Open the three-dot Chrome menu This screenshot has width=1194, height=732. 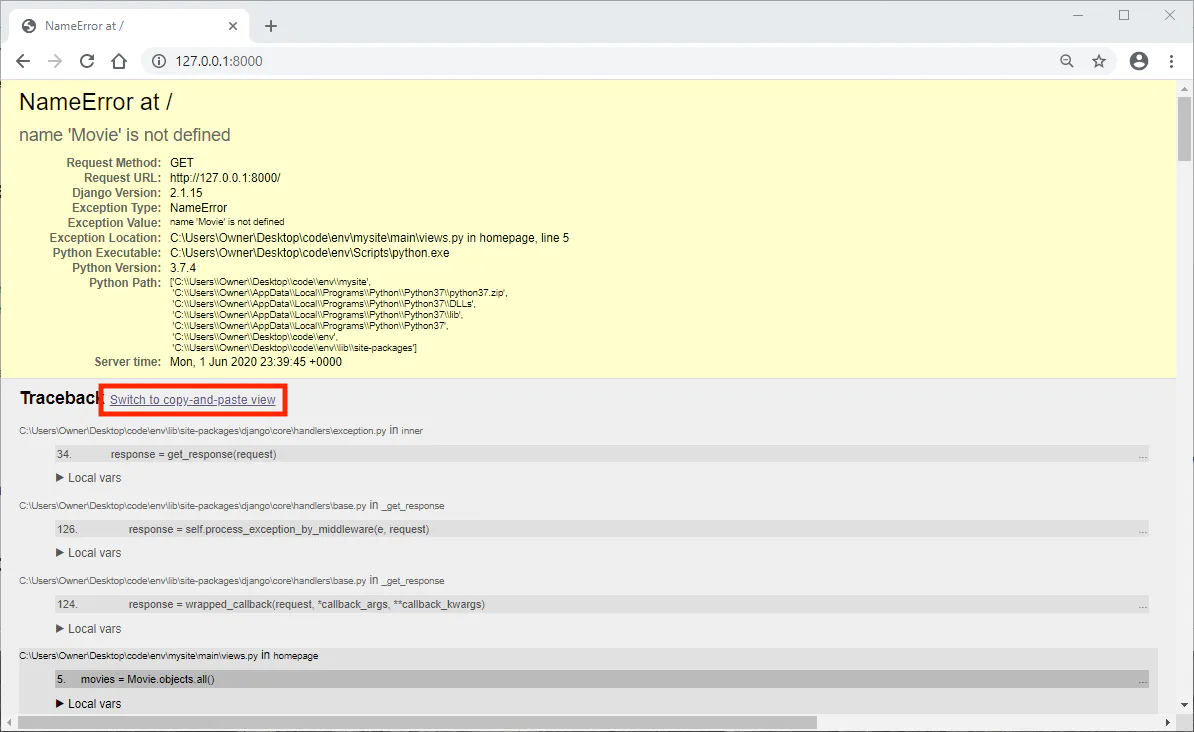1171,61
